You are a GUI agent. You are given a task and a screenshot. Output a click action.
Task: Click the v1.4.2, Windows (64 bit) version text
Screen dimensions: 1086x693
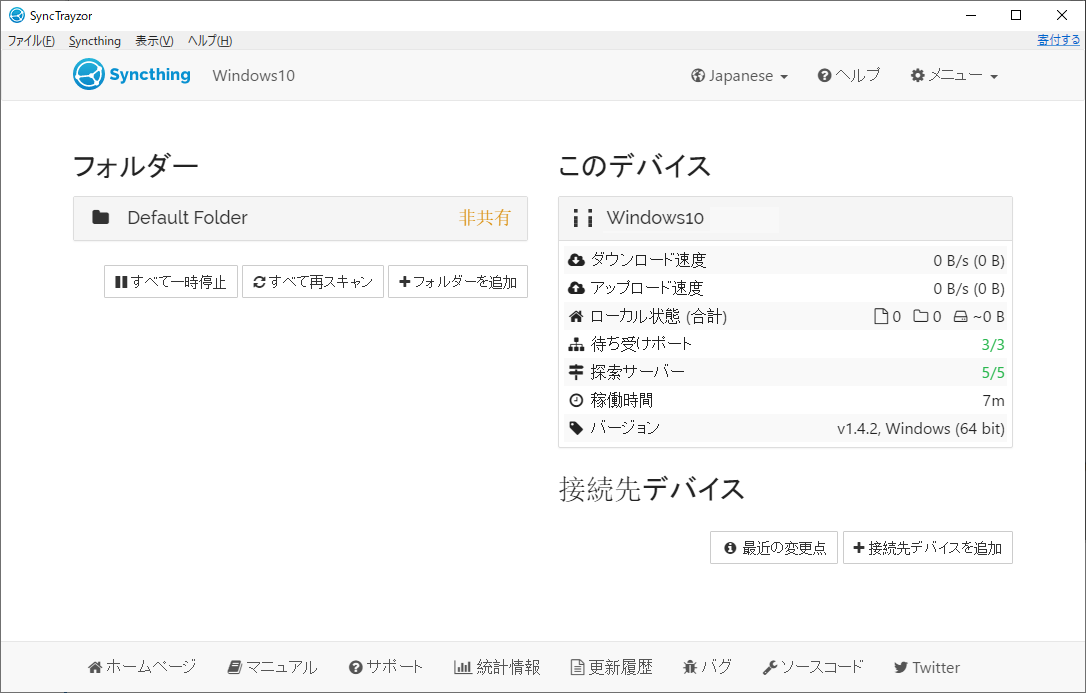coord(921,429)
